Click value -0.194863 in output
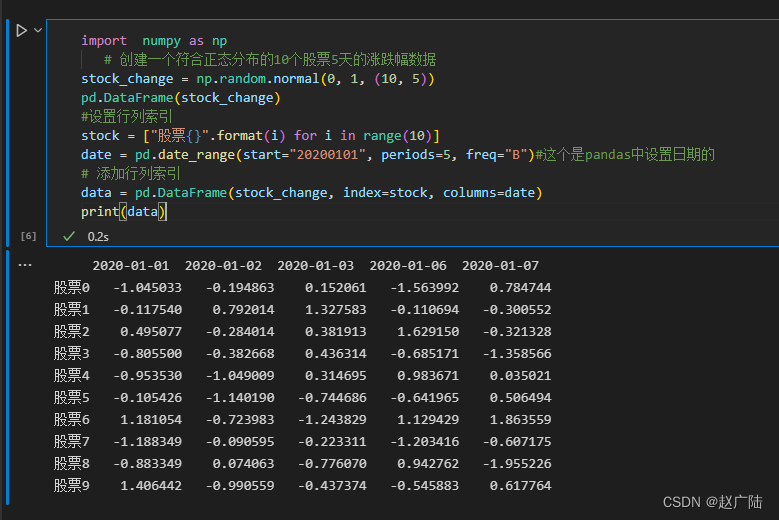 click(x=240, y=288)
